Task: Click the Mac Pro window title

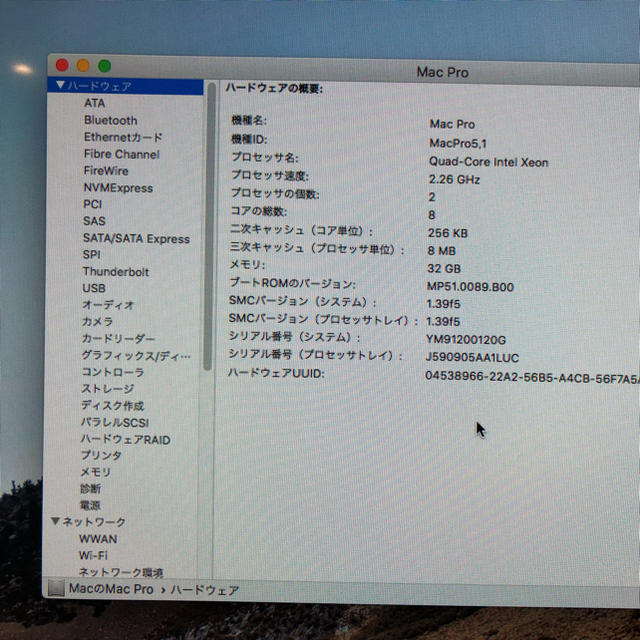Action: coord(442,72)
